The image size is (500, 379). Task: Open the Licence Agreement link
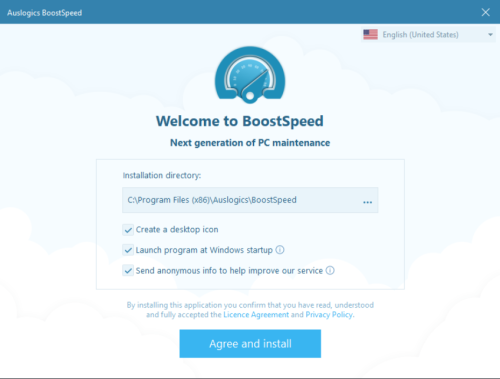(x=256, y=315)
